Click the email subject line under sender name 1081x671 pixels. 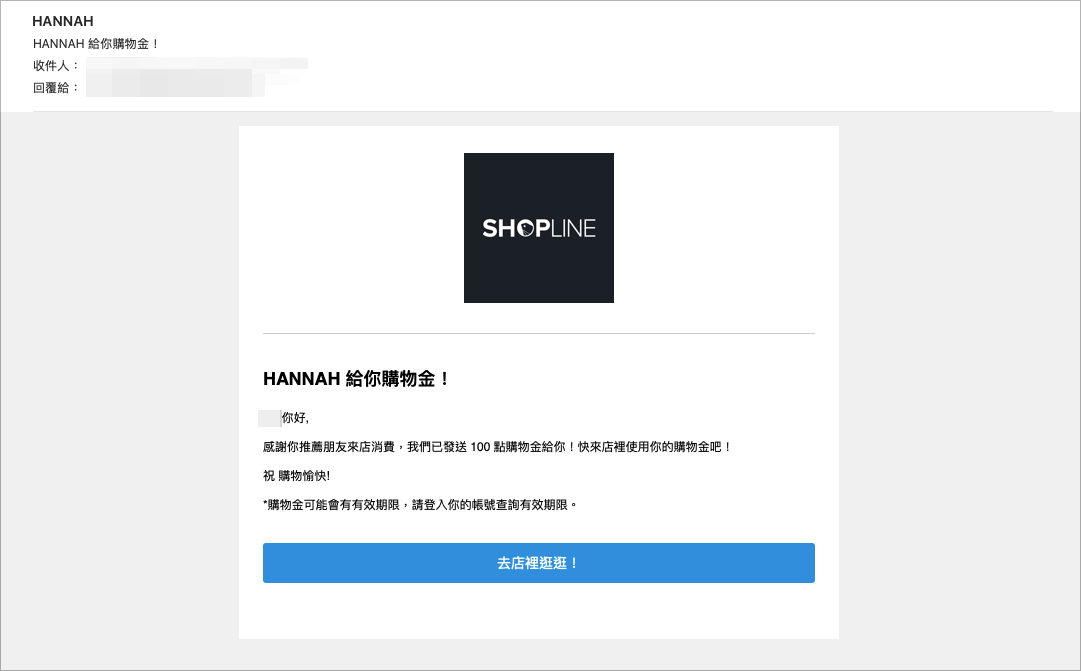pos(96,43)
